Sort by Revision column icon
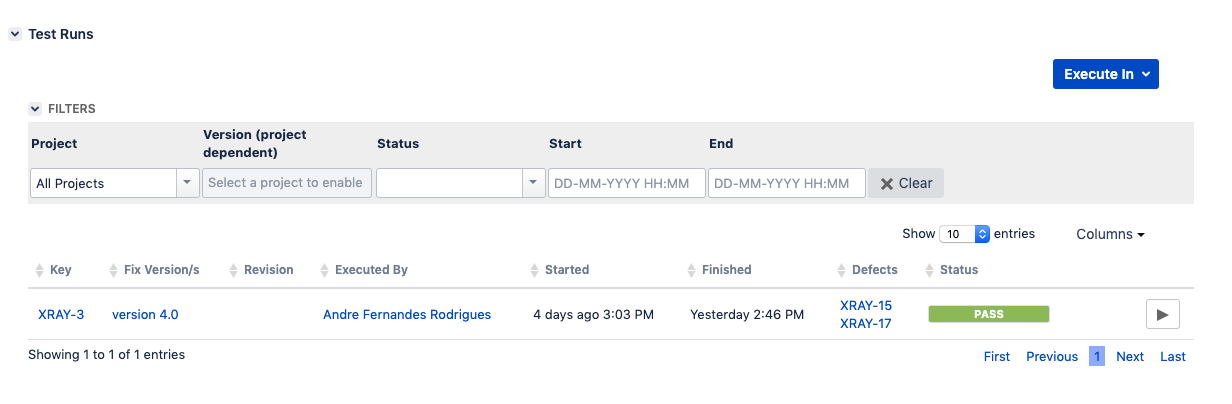The image size is (1232, 404). pos(234,270)
